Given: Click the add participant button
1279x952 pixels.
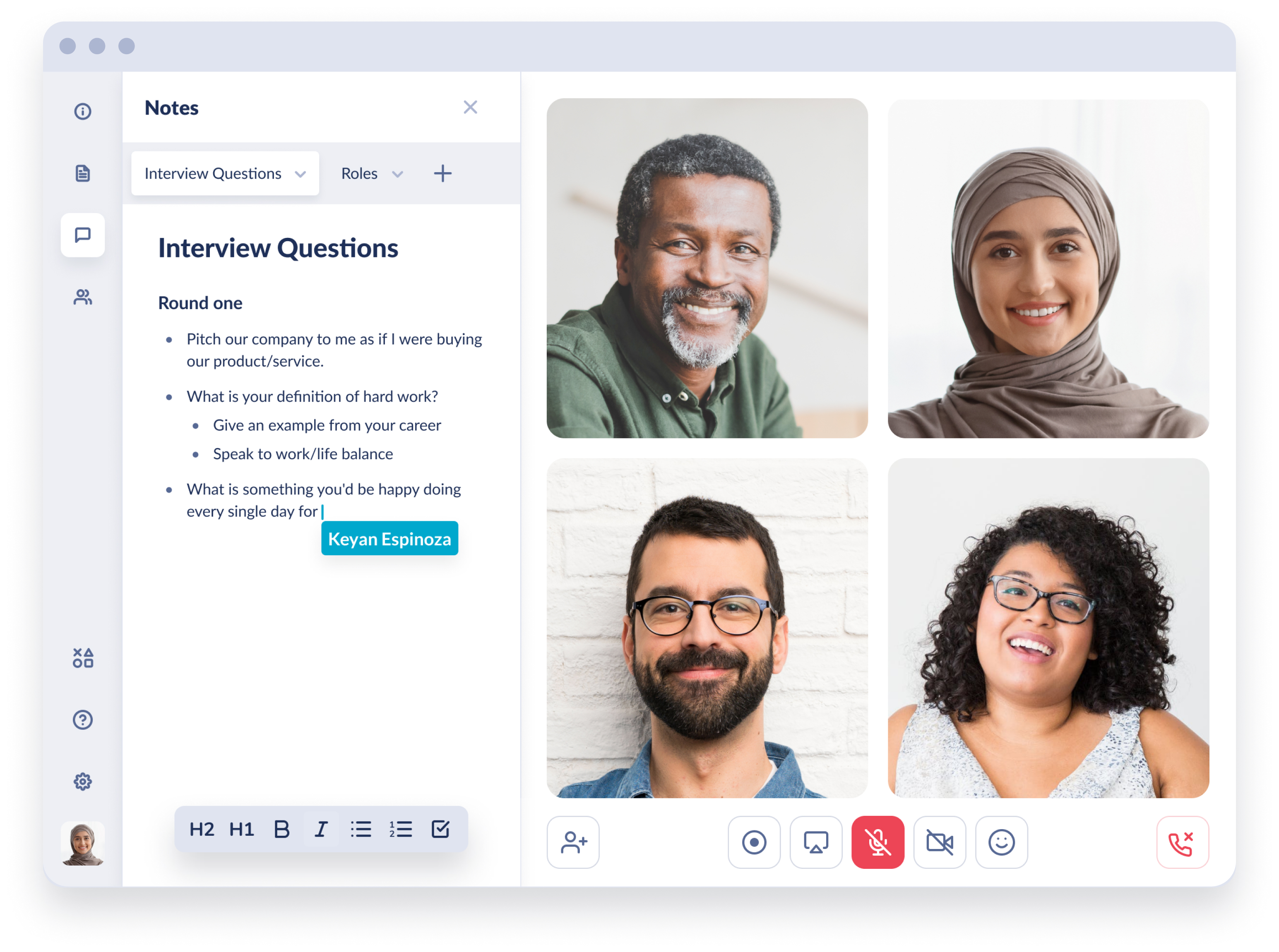Looking at the screenshot, I should click(573, 842).
